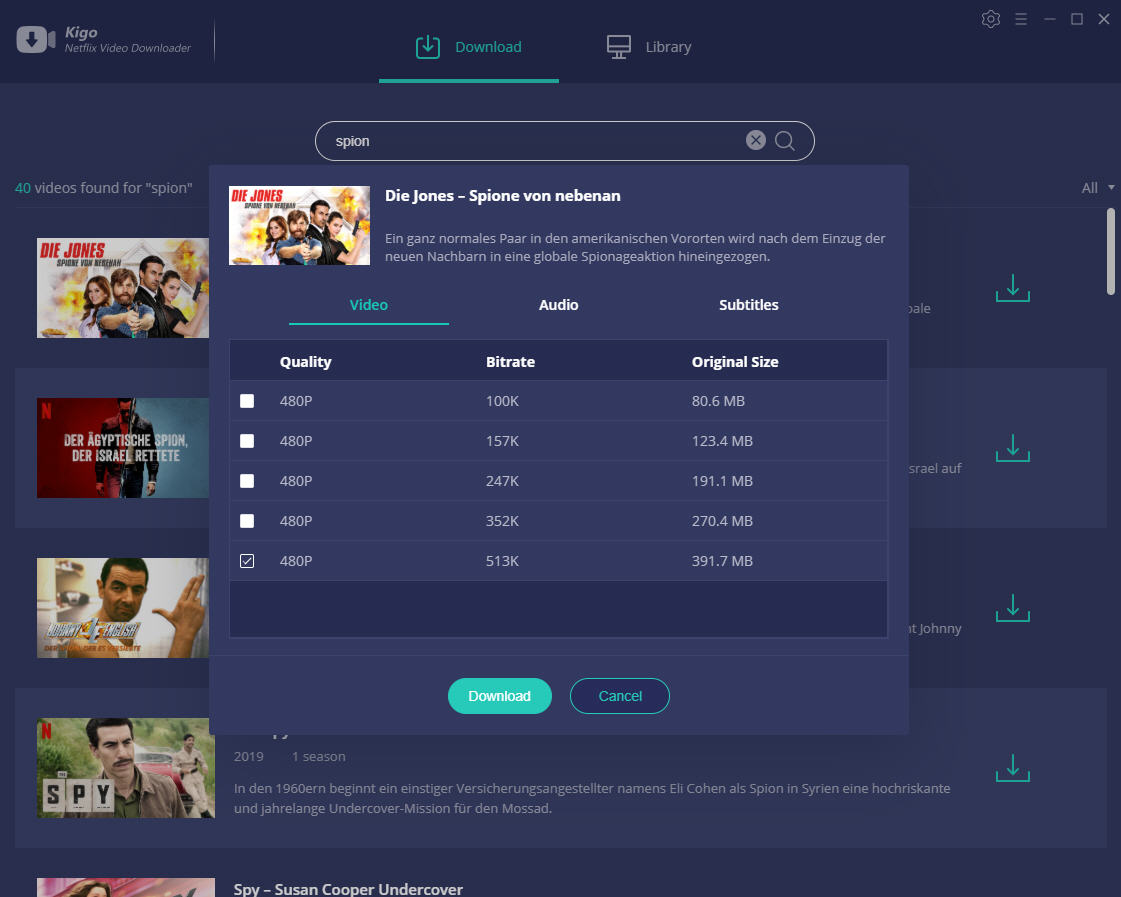Image resolution: width=1121 pixels, height=897 pixels.
Task: Expand the All filter dropdown
Action: point(1097,188)
